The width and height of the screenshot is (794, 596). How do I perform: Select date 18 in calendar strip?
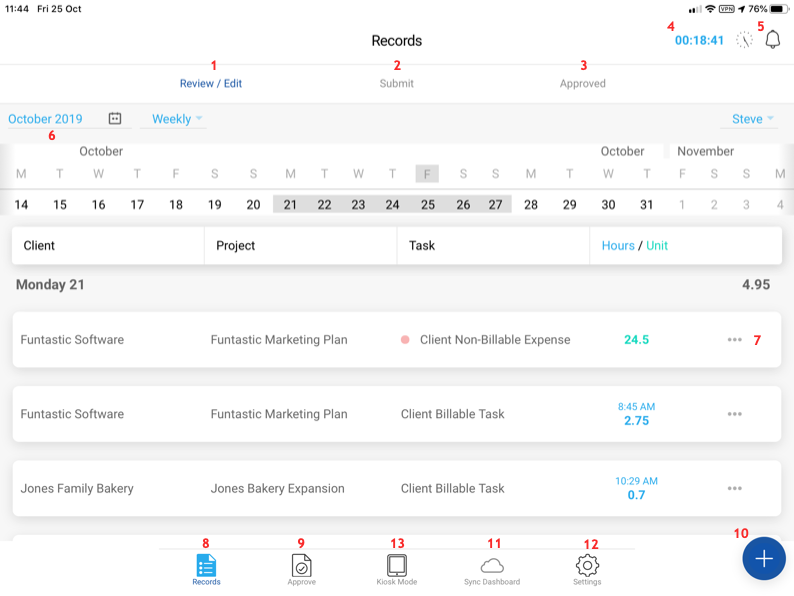(x=176, y=204)
